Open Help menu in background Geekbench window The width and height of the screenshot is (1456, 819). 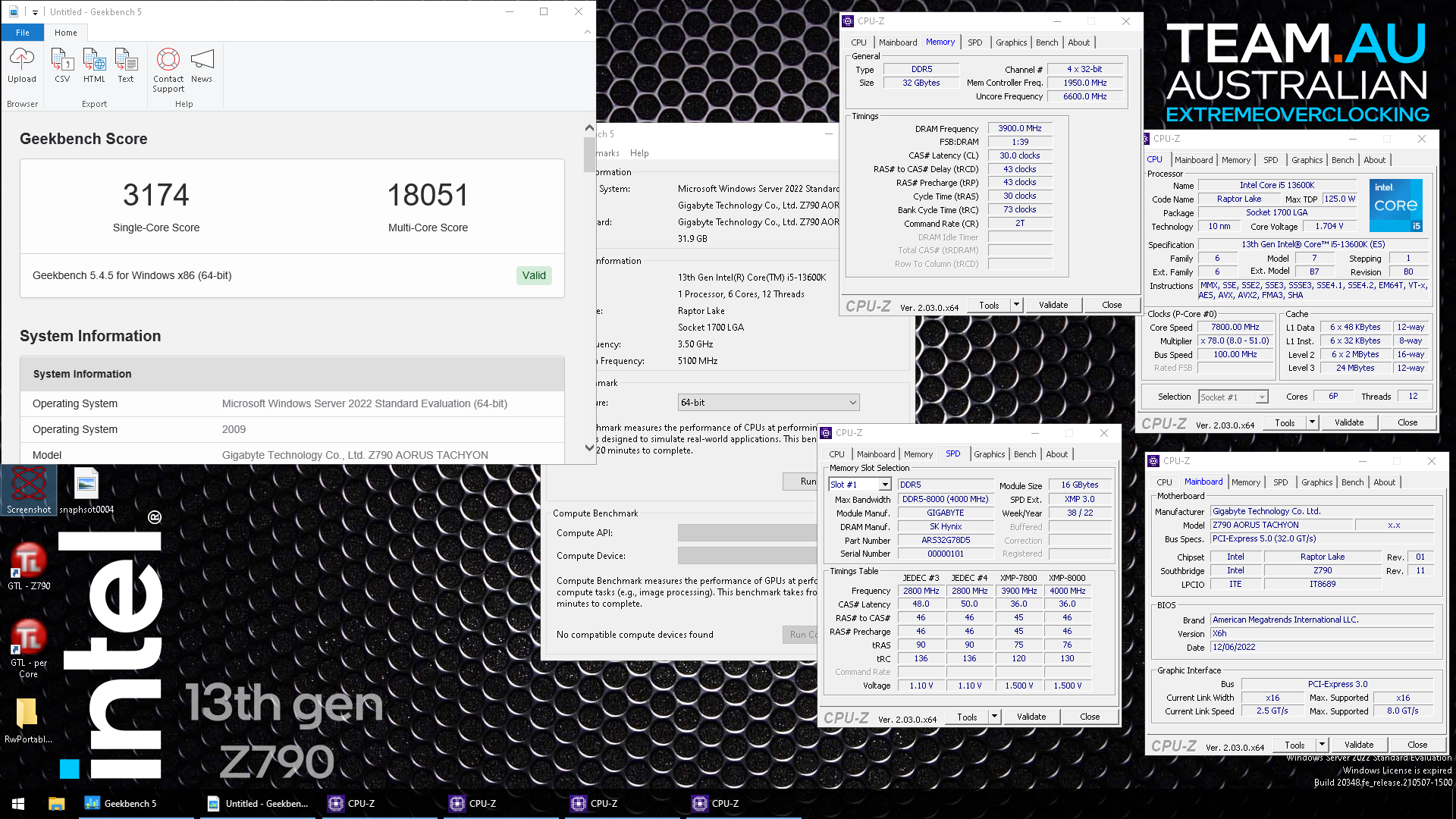point(639,153)
